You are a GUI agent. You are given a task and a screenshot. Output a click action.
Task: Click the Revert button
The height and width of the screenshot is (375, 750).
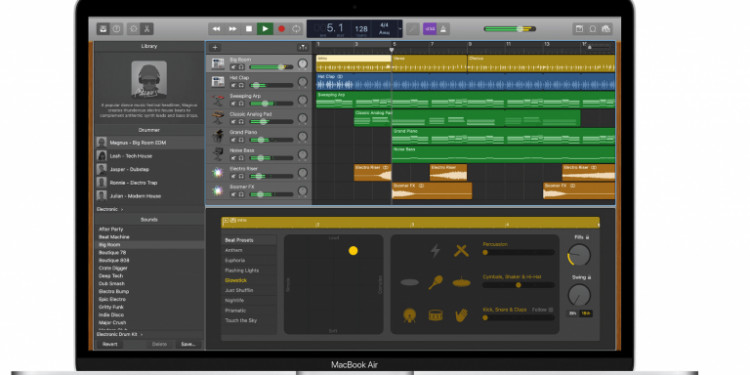click(x=110, y=344)
